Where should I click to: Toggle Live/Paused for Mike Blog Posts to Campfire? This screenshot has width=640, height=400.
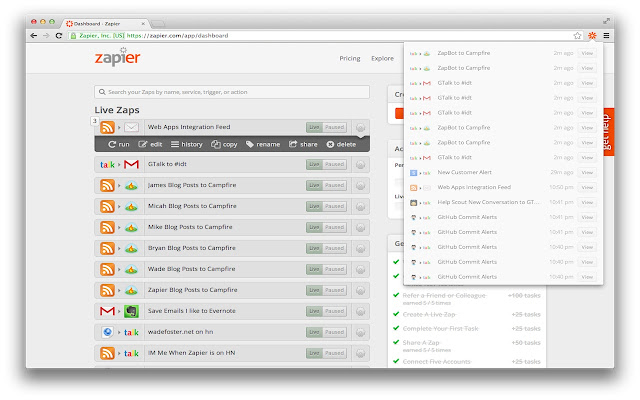pos(327,227)
